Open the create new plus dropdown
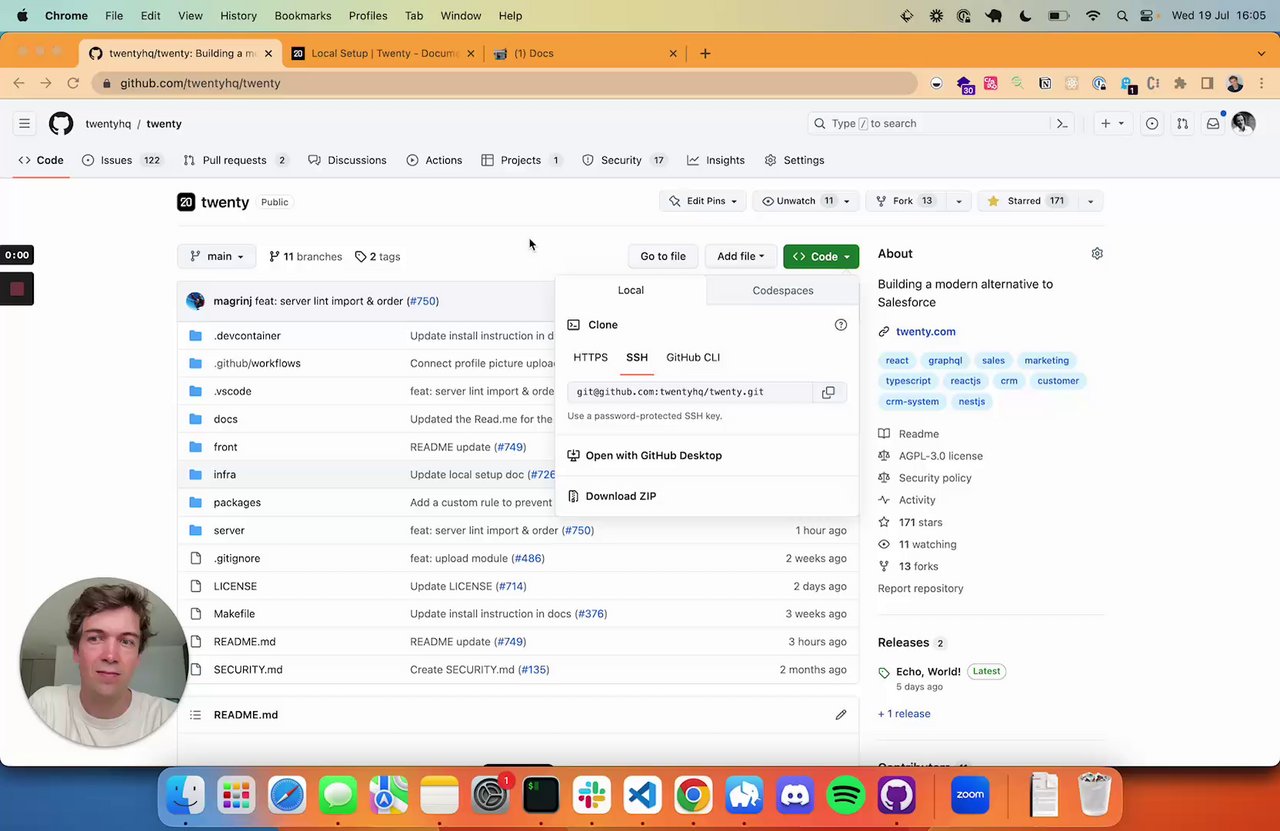This screenshot has width=1280, height=831. point(1112,123)
